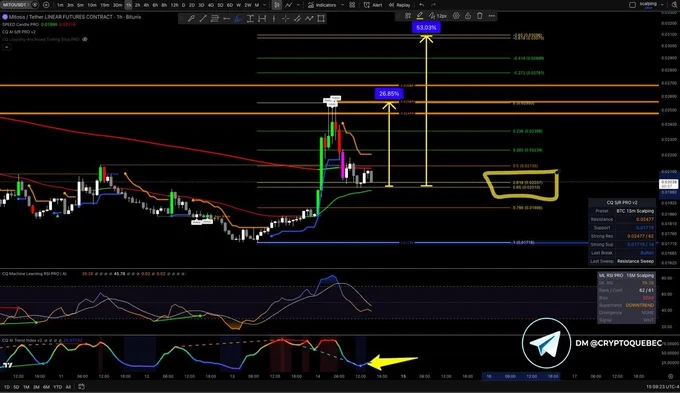Select the 1D date range
Viewport: 680px width, 393px height.
(x=7, y=387)
